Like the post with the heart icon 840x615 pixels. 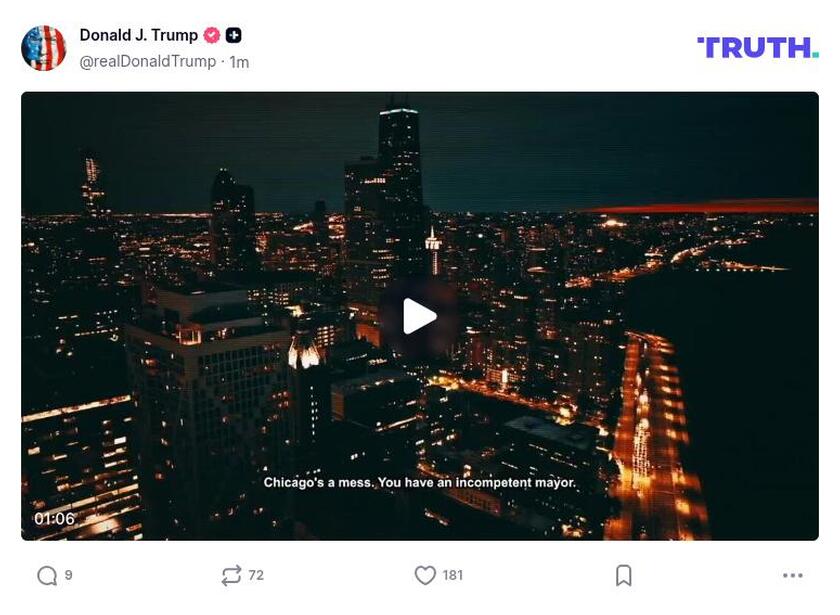pos(425,575)
